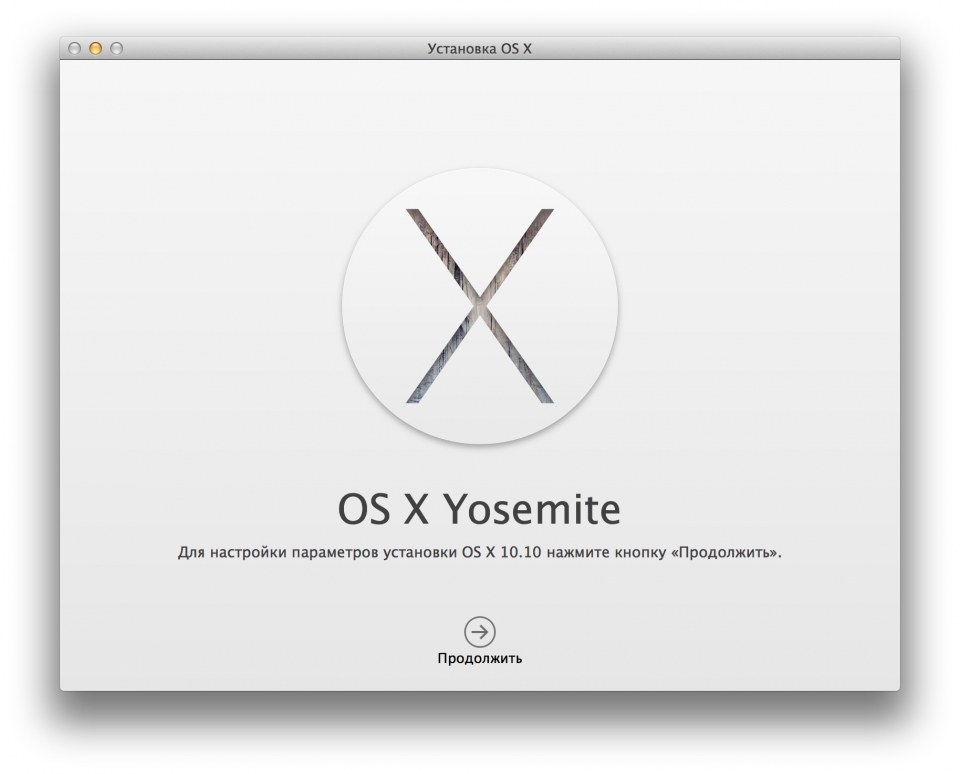Minimize the installer window with yellow button

point(96,48)
